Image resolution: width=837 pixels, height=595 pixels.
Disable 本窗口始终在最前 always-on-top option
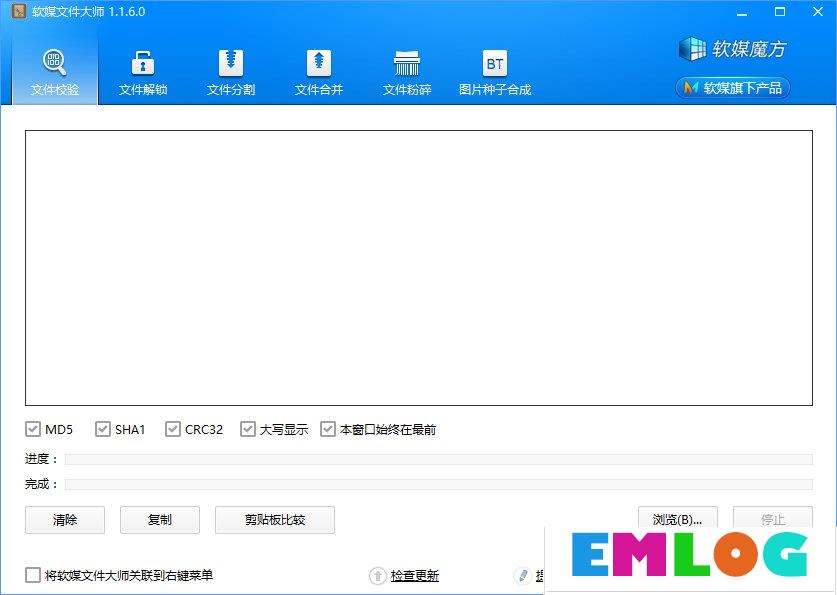point(328,428)
